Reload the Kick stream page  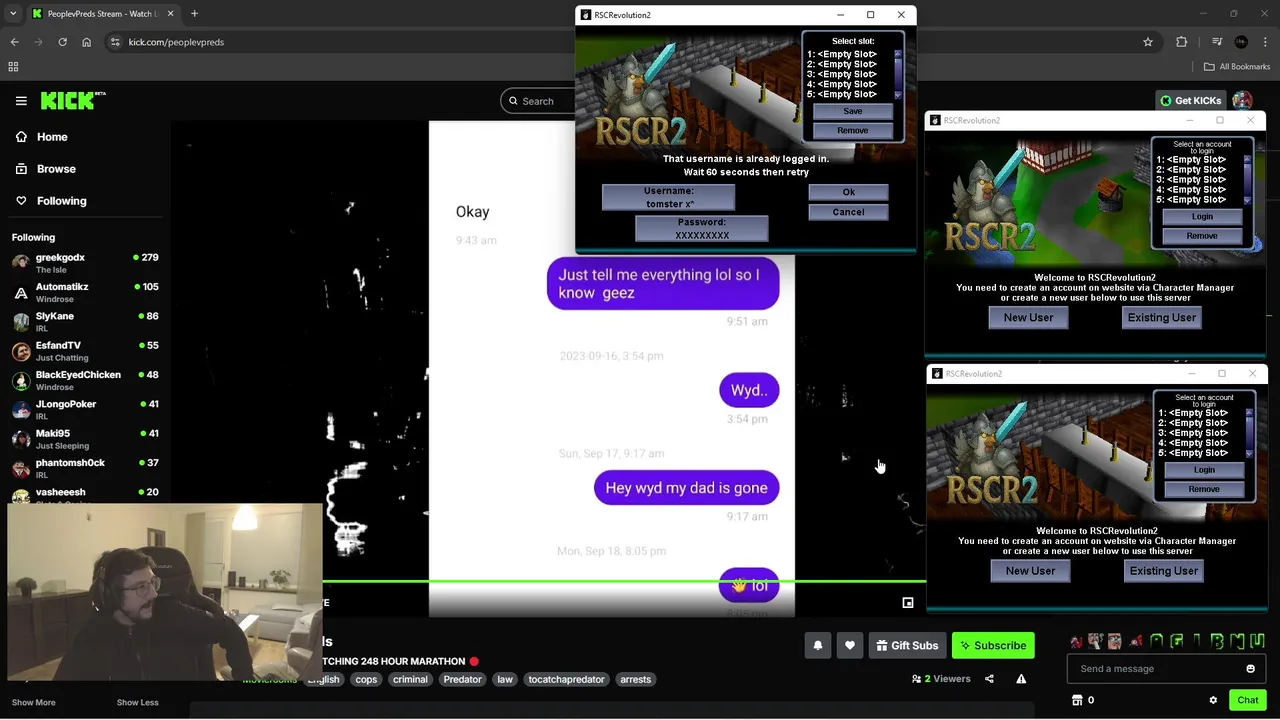coord(62,42)
